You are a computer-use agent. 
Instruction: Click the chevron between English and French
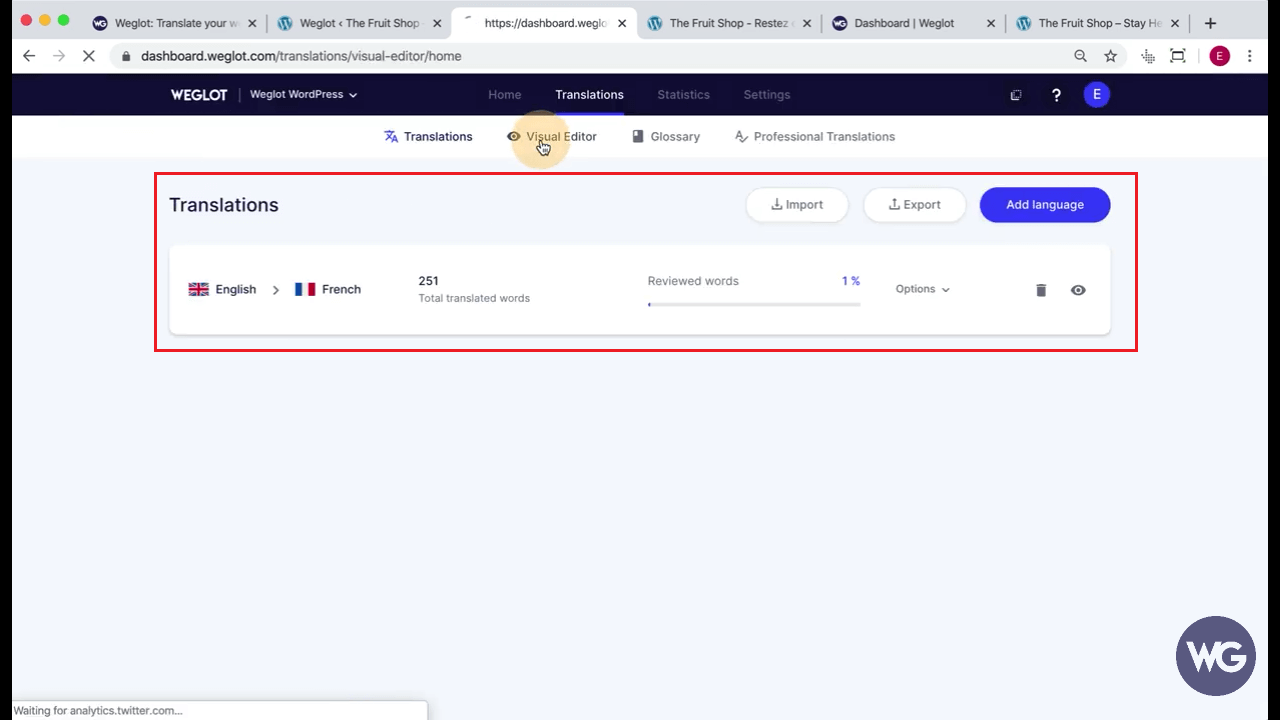(x=276, y=290)
